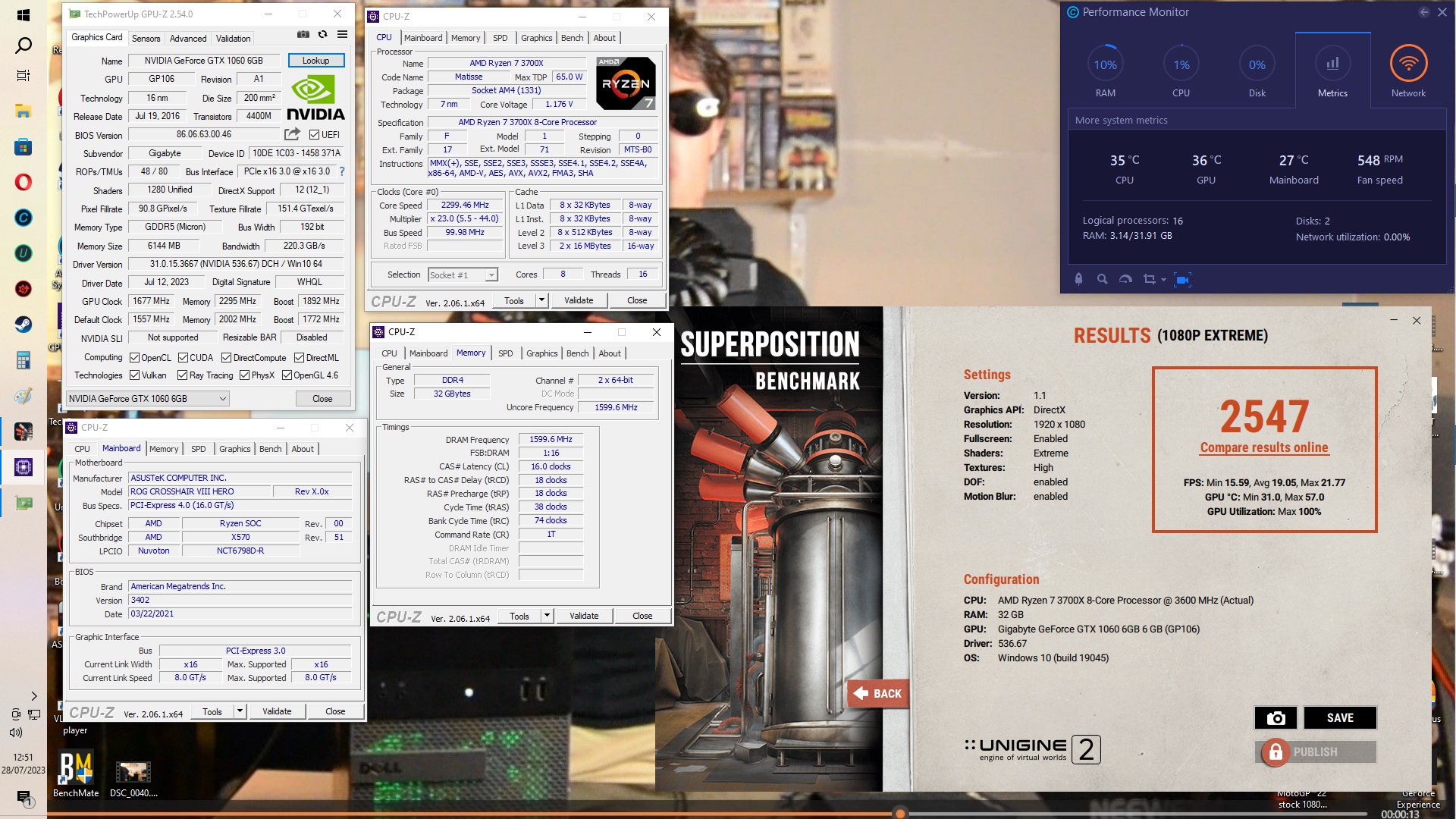Screen dimensions: 1456x819
Task: Toggle the CUDA checkbox
Action: click(x=183, y=357)
